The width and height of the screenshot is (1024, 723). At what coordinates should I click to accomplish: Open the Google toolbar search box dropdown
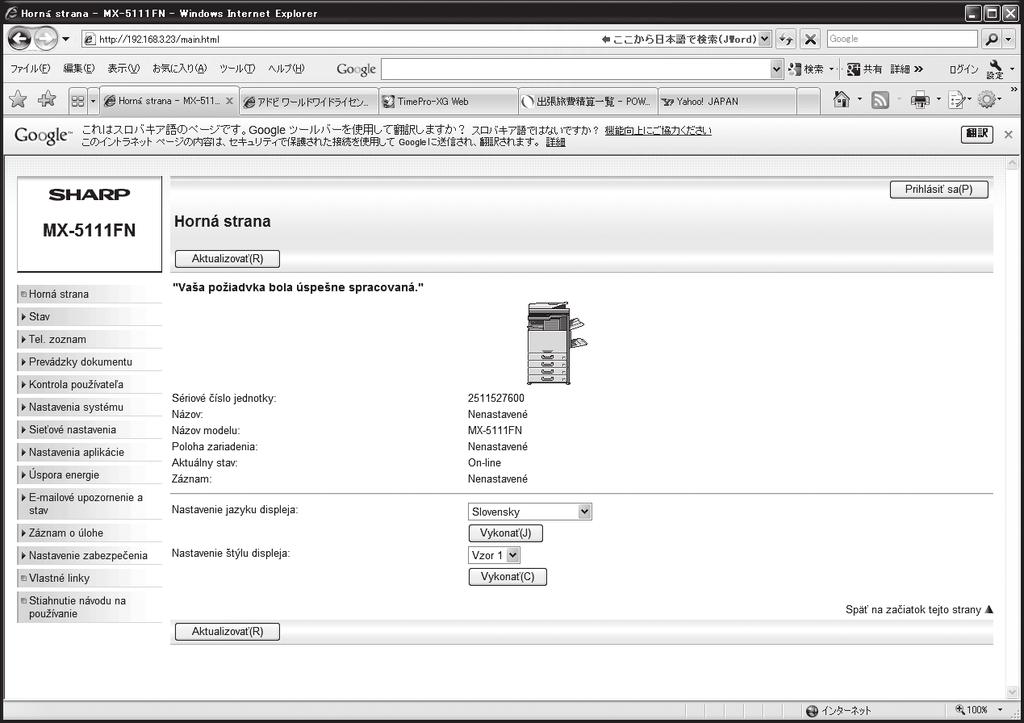[x=776, y=69]
